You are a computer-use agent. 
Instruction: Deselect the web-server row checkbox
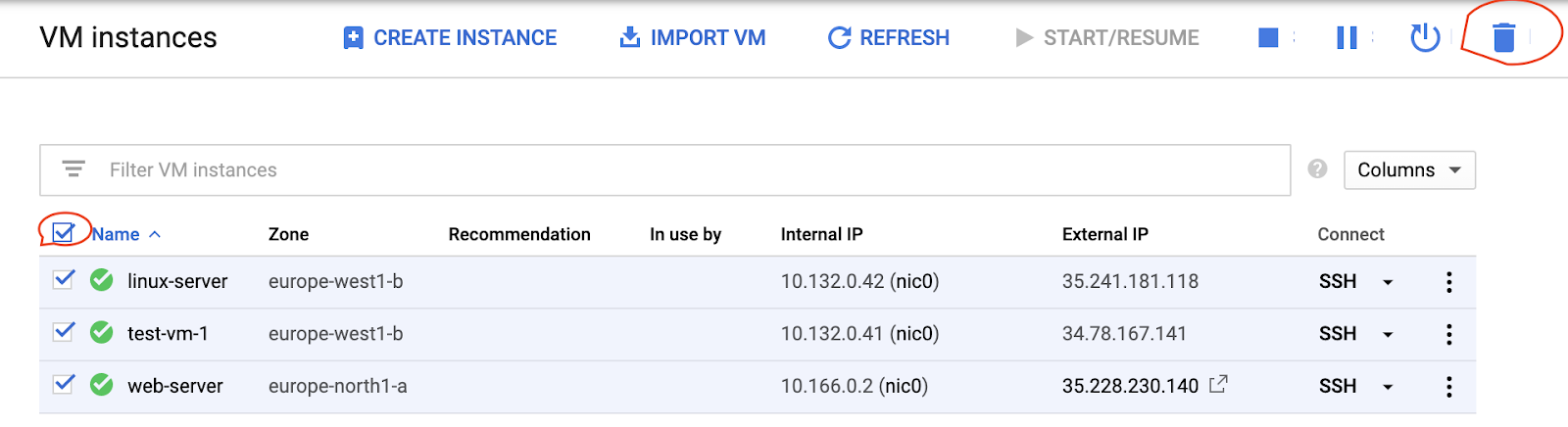click(64, 384)
